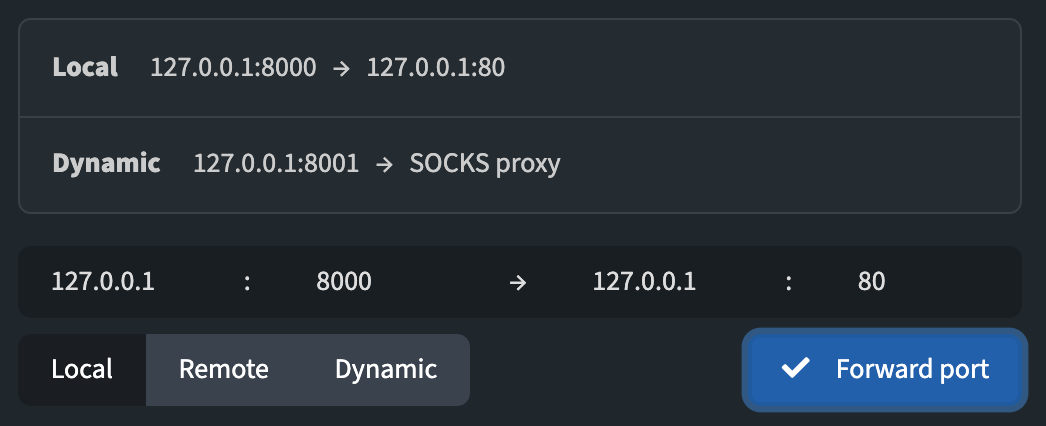Focus the source port 8000 input field
This screenshot has width=1046, height=426.
pyautogui.click(x=400, y=282)
